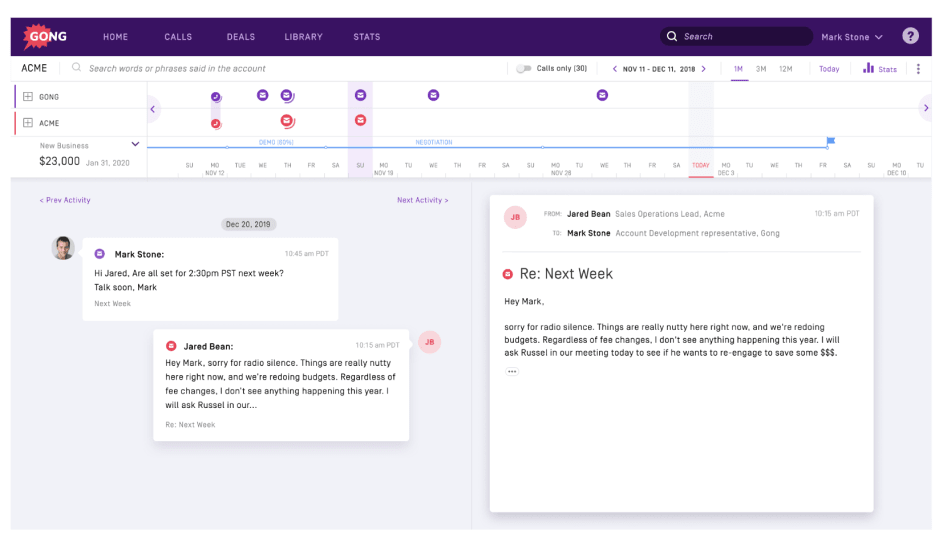Open the Mark Stone user menu
Viewport: 939px width, 540px height.
click(x=852, y=37)
